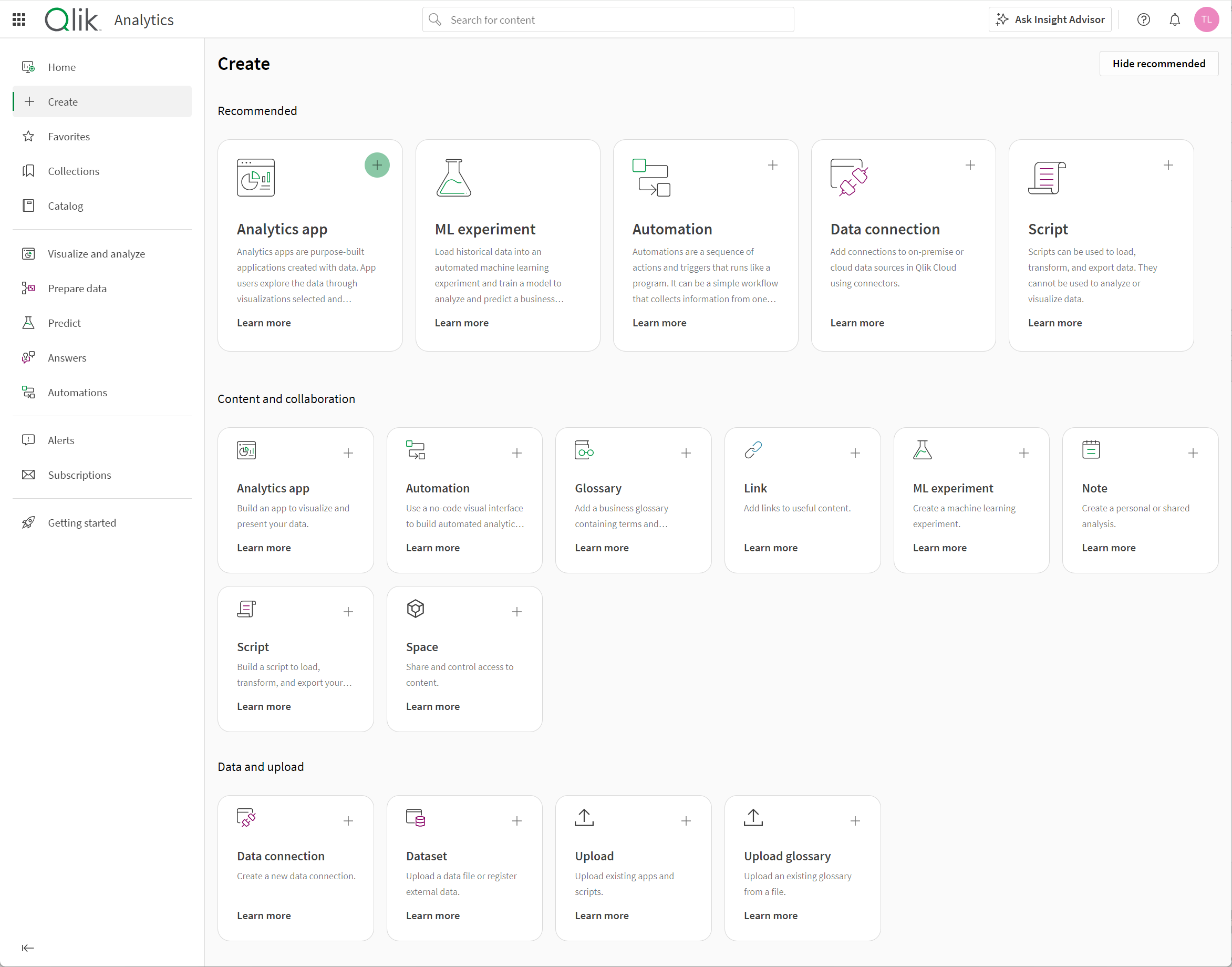Viewport: 1232px width, 967px height.
Task: Click Learn more under Analytics app
Action: (x=264, y=322)
